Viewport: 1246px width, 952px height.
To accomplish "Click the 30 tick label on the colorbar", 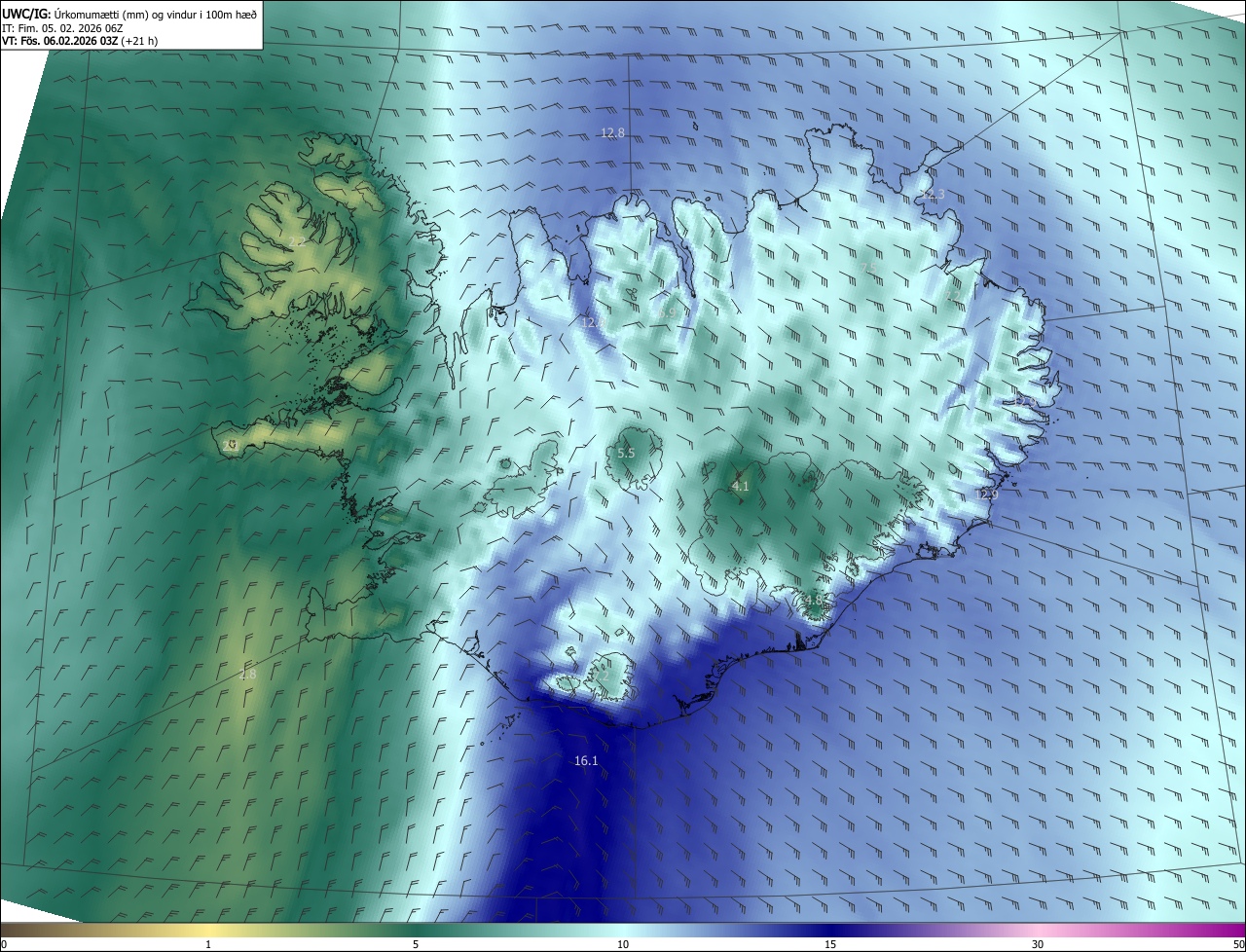I will (x=1038, y=944).
